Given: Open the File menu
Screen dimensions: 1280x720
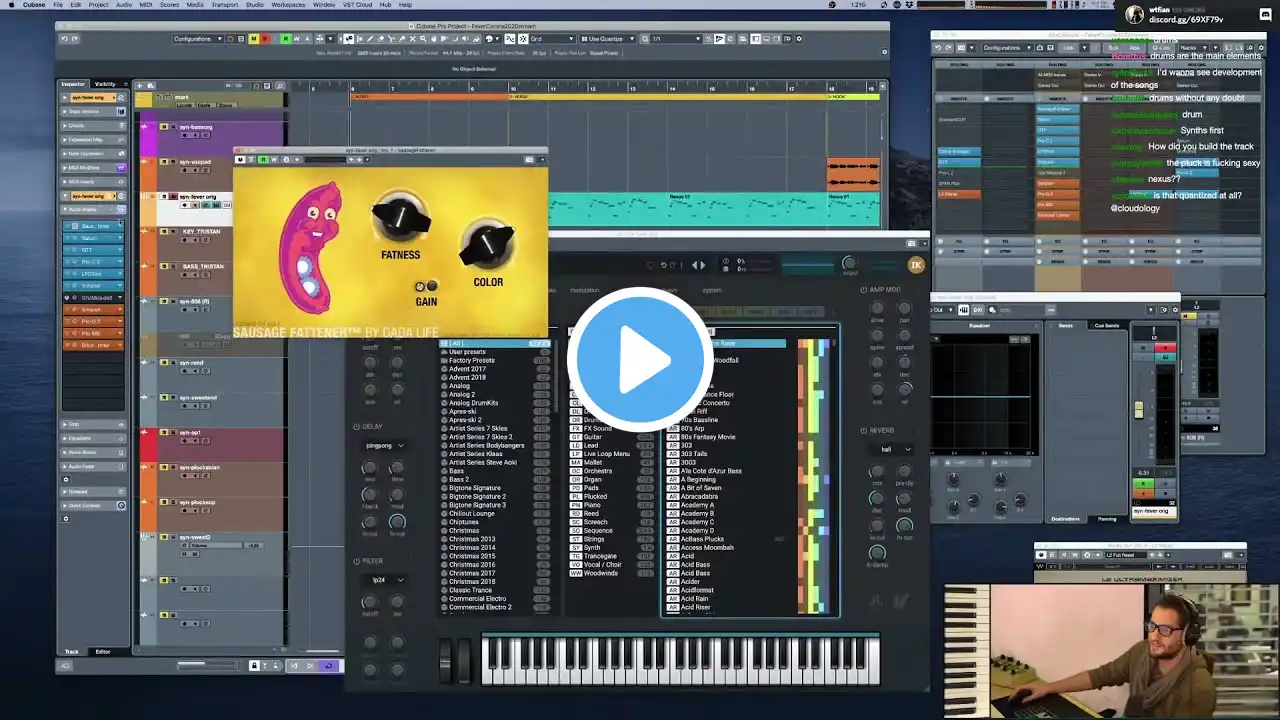Looking at the screenshot, I should point(58,5).
